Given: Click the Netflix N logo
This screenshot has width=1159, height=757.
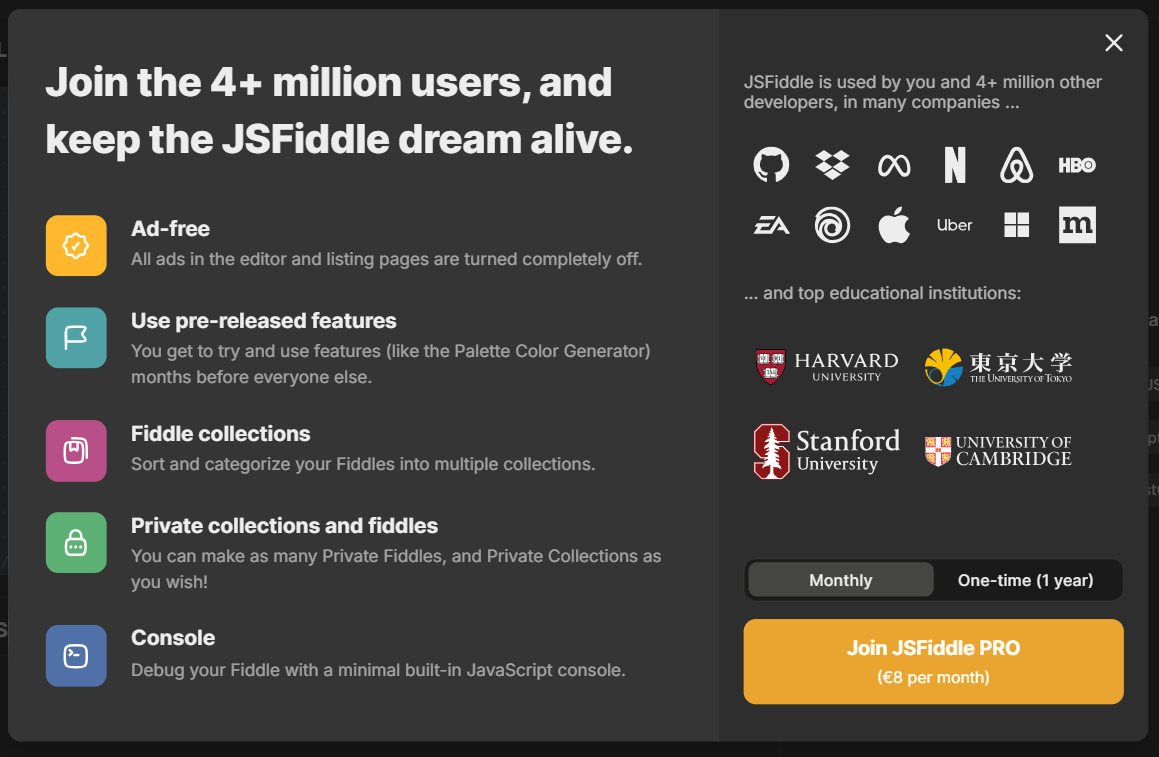Looking at the screenshot, I should (955, 165).
